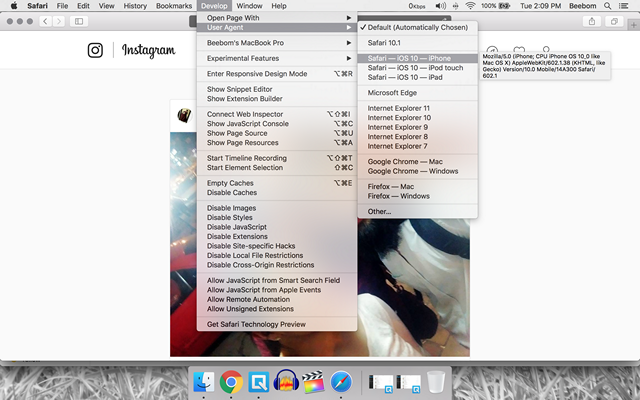Toggle Allow JavaScript from Apple Events
Image resolution: width=640 pixels, height=400 pixels.
point(277,290)
